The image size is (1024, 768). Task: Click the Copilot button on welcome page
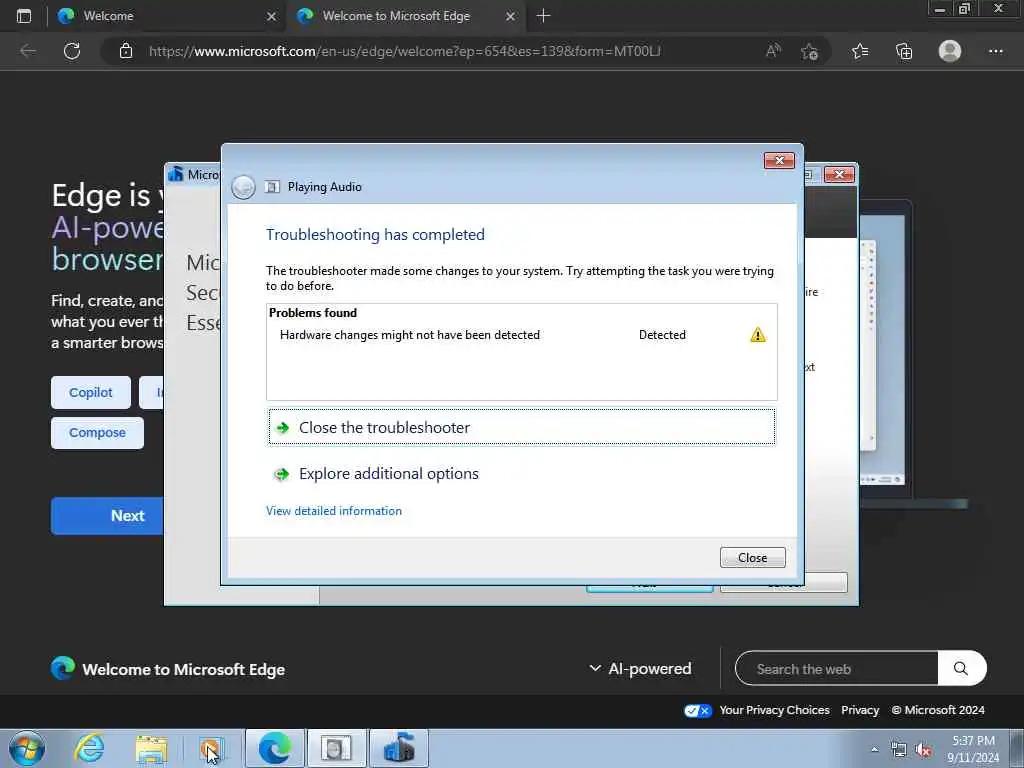click(91, 392)
